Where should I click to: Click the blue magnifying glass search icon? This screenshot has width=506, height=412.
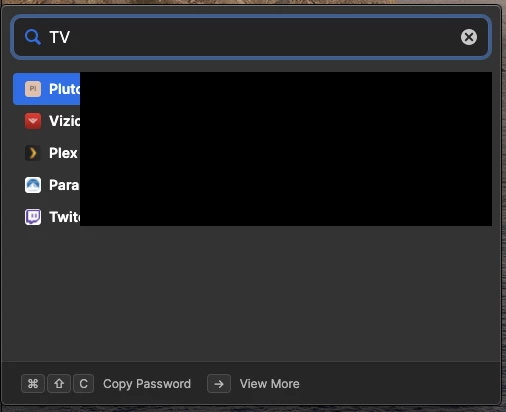point(33,37)
